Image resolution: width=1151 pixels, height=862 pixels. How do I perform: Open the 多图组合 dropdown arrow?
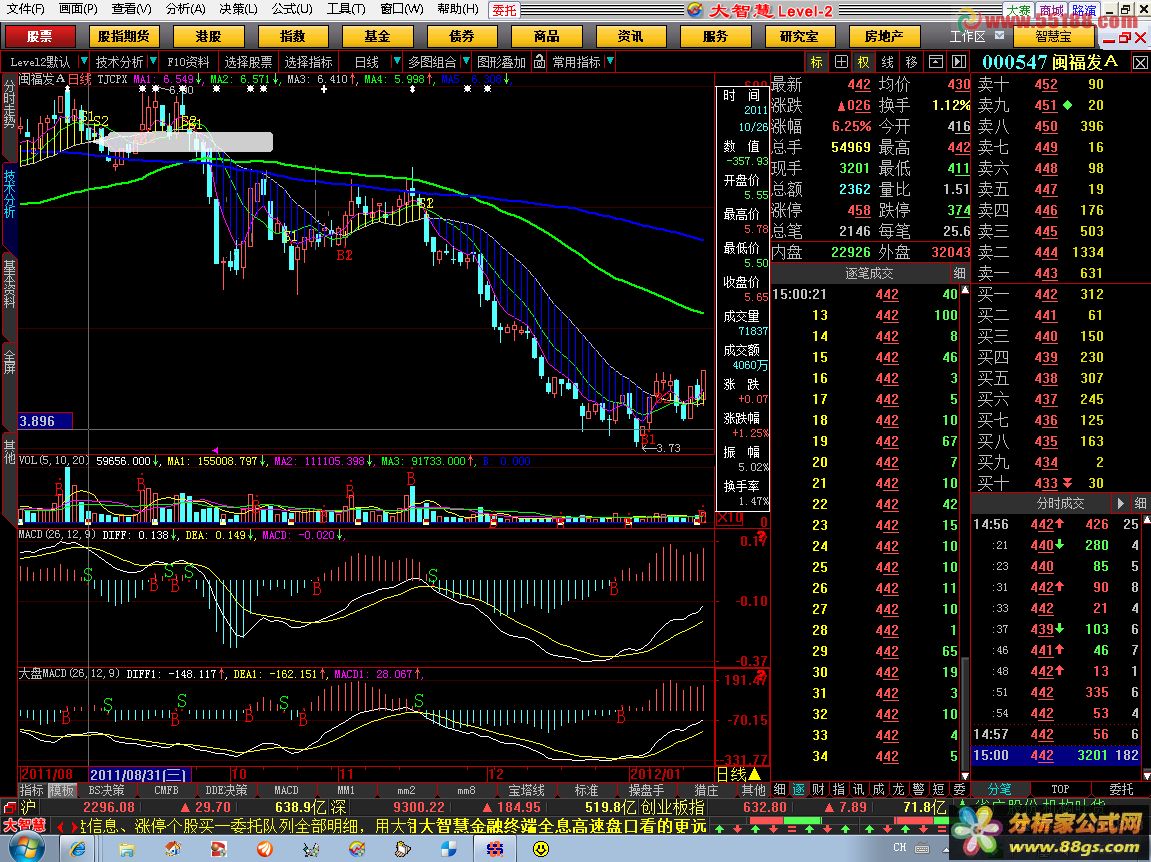(465, 61)
